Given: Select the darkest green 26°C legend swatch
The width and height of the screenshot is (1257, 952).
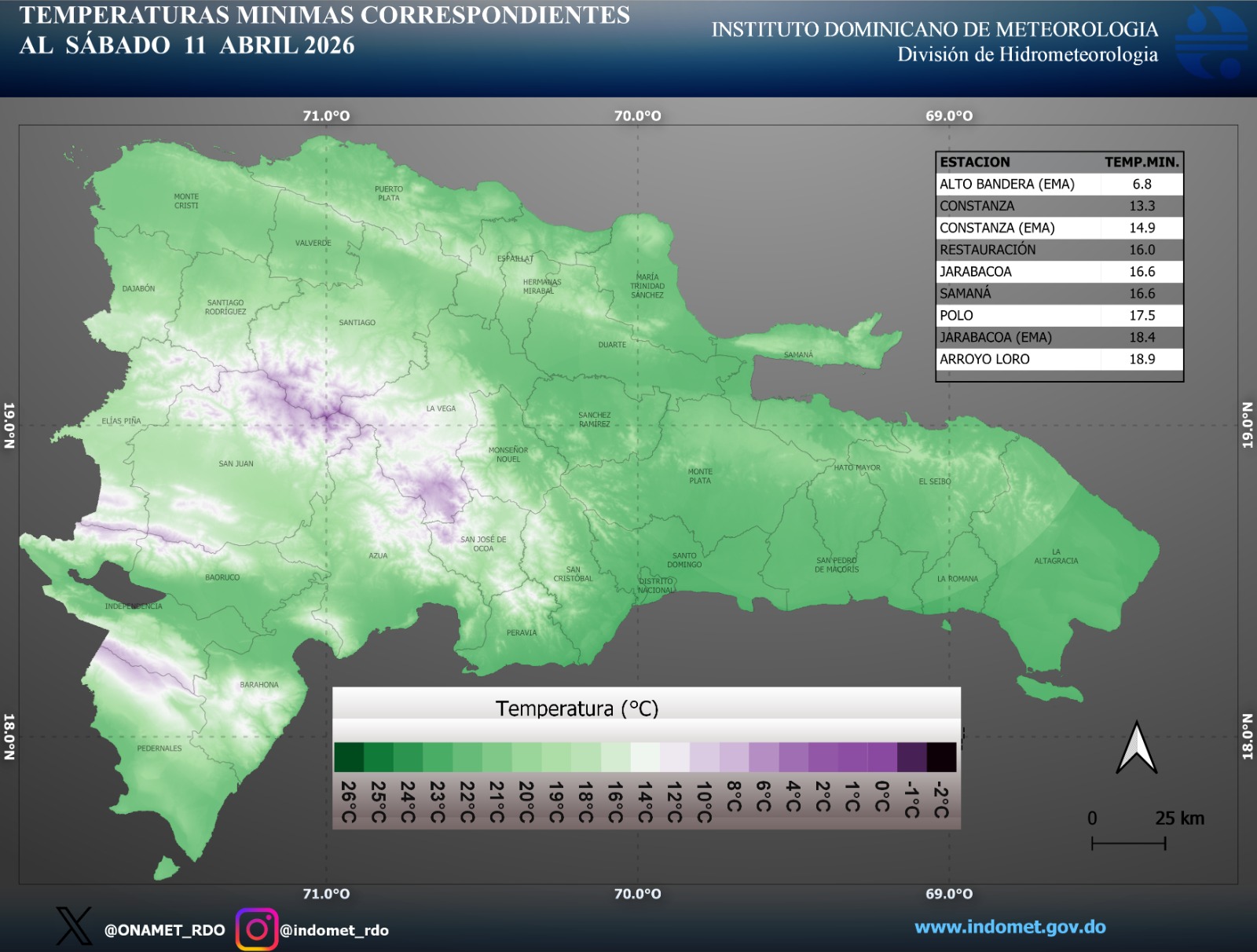Looking at the screenshot, I should click(349, 757).
